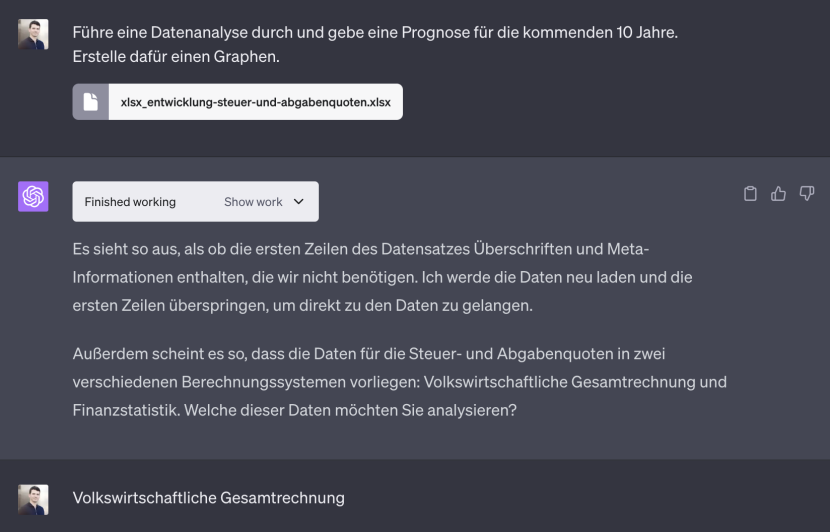Viewport: 830px width, 532px height.
Task: Click the 'Erstelle dafür einen Graphen' line
Action: click(176, 57)
